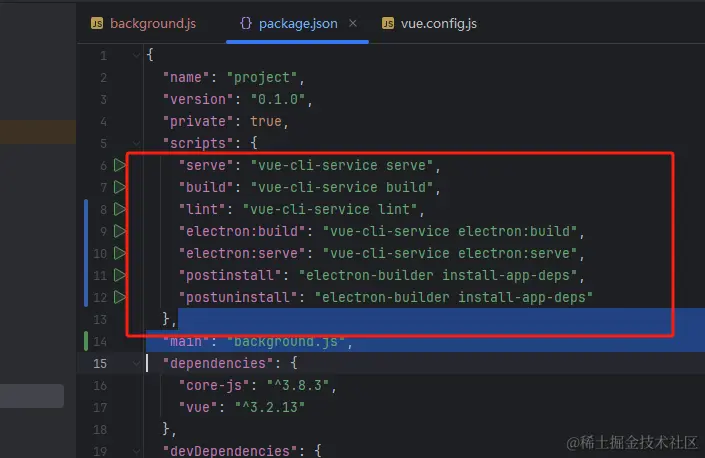Collapse the dependencies block
705x458 pixels.
(x=136, y=363)
